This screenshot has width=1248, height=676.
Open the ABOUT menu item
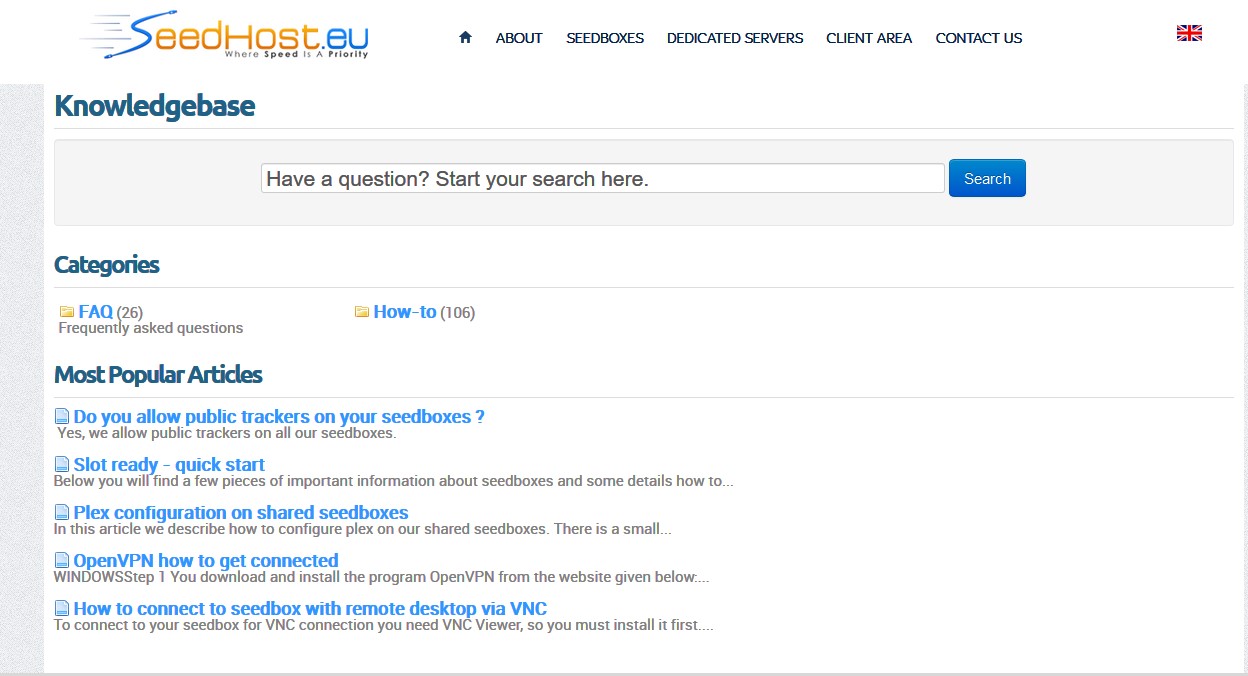519,38
